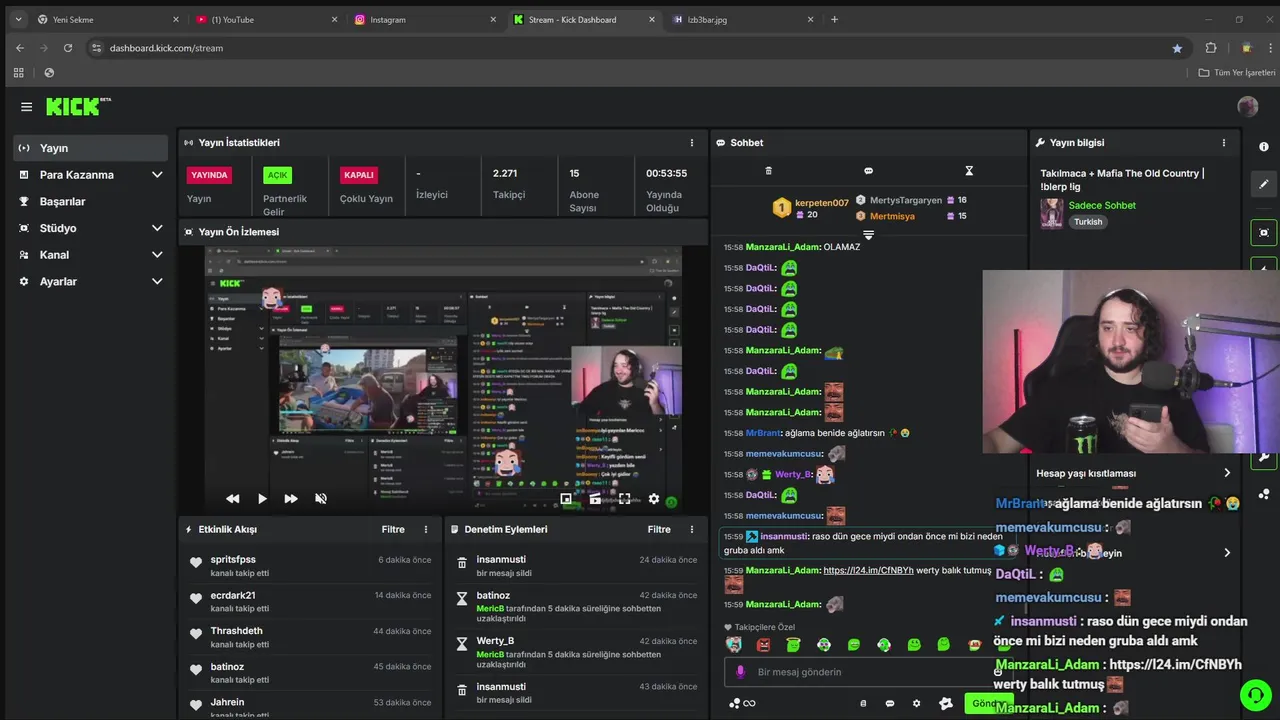Click spritsfpss in activity feed
The image size is (1280, 720).
(233, 559)
